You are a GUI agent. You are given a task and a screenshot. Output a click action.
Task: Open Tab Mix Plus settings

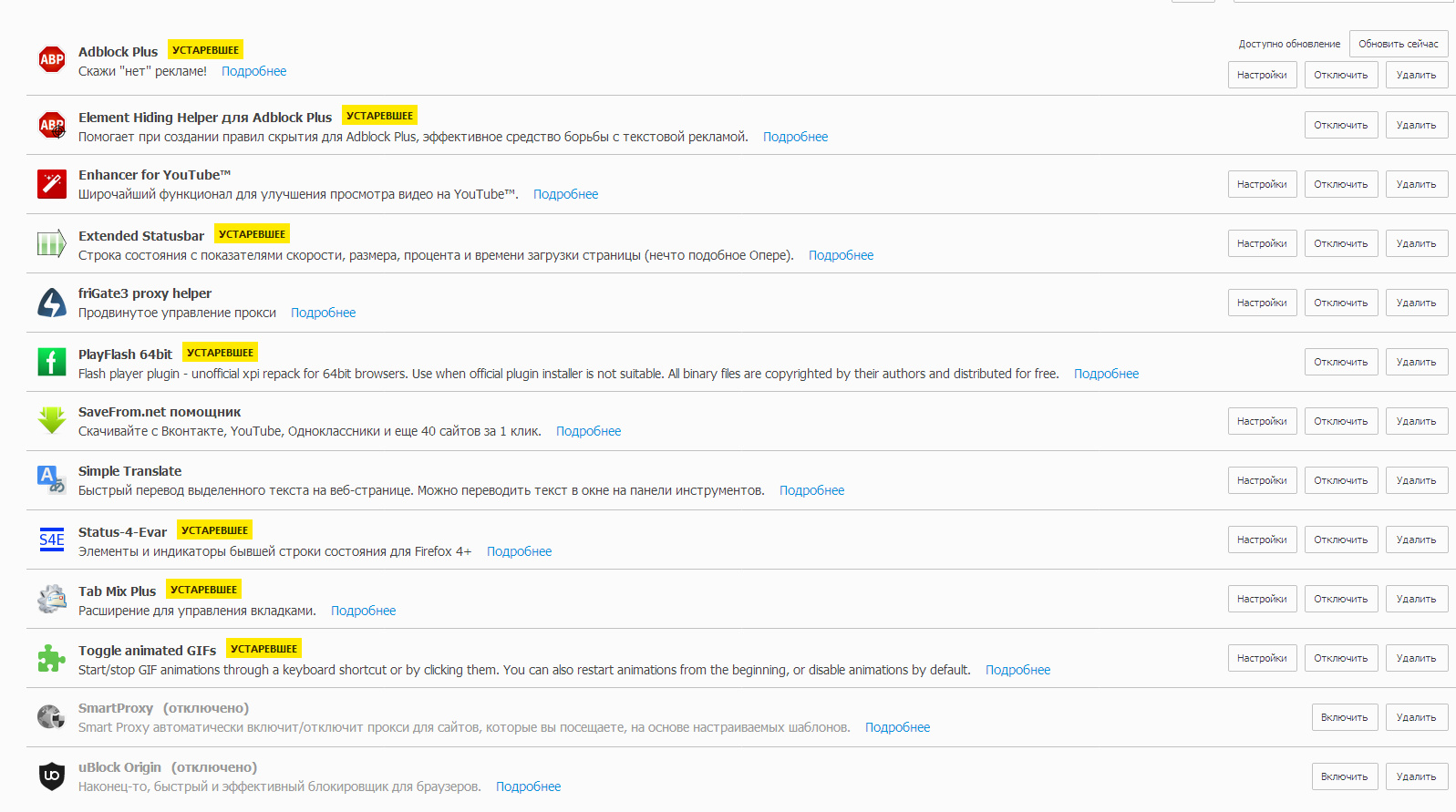(x=1262, y=599)
